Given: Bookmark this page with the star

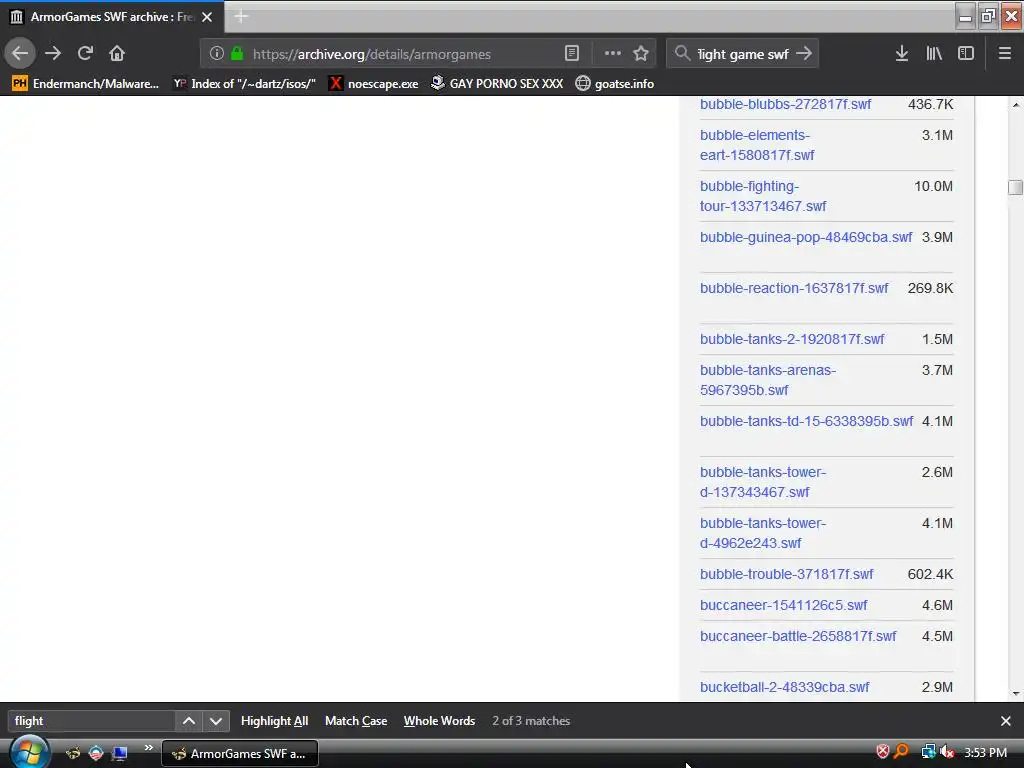Looking at the screenshot, I should click(x=641, y=54).
